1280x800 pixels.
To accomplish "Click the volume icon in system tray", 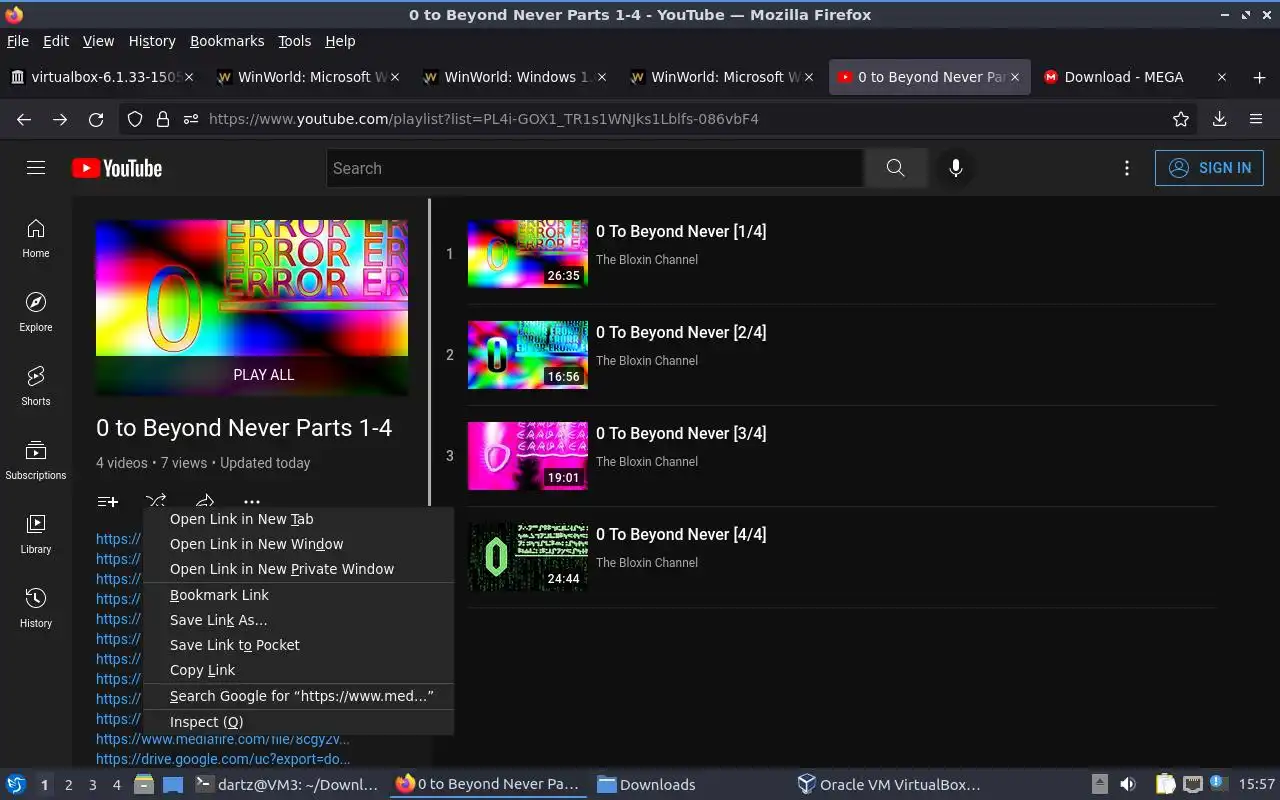I will 1128,785.
